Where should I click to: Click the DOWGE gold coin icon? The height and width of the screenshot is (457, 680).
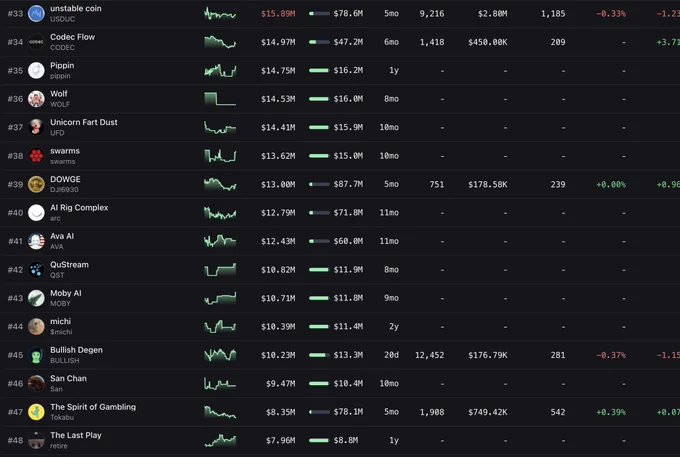[x=36, y=184]
